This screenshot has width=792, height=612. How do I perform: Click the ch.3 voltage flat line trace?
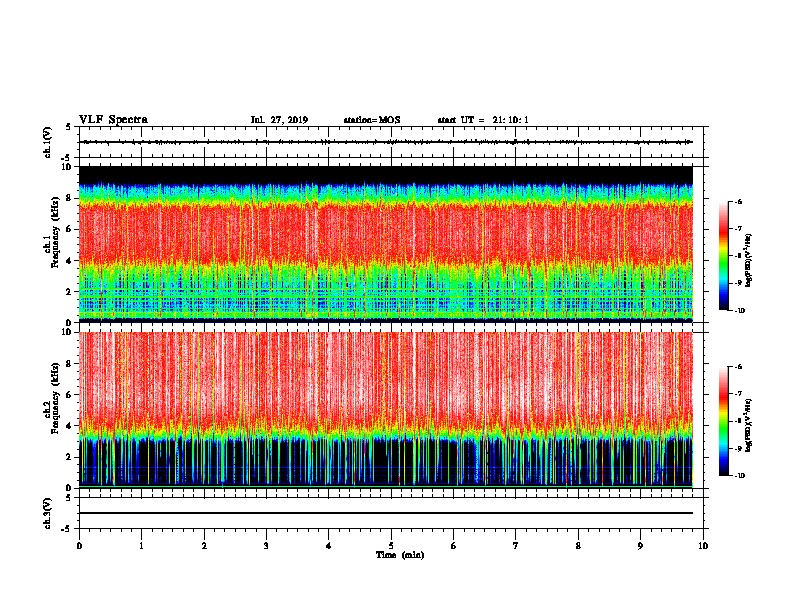tap(386, 513)
